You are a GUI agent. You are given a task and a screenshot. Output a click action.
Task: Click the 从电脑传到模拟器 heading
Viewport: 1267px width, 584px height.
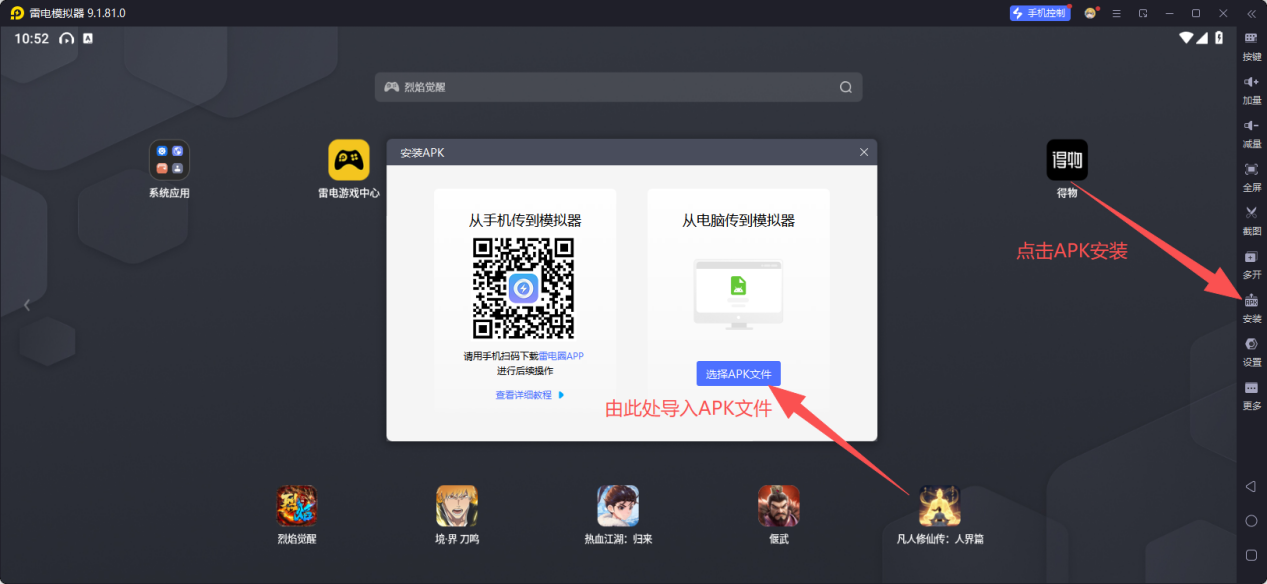pyautogui.click(x=739, y=220)
